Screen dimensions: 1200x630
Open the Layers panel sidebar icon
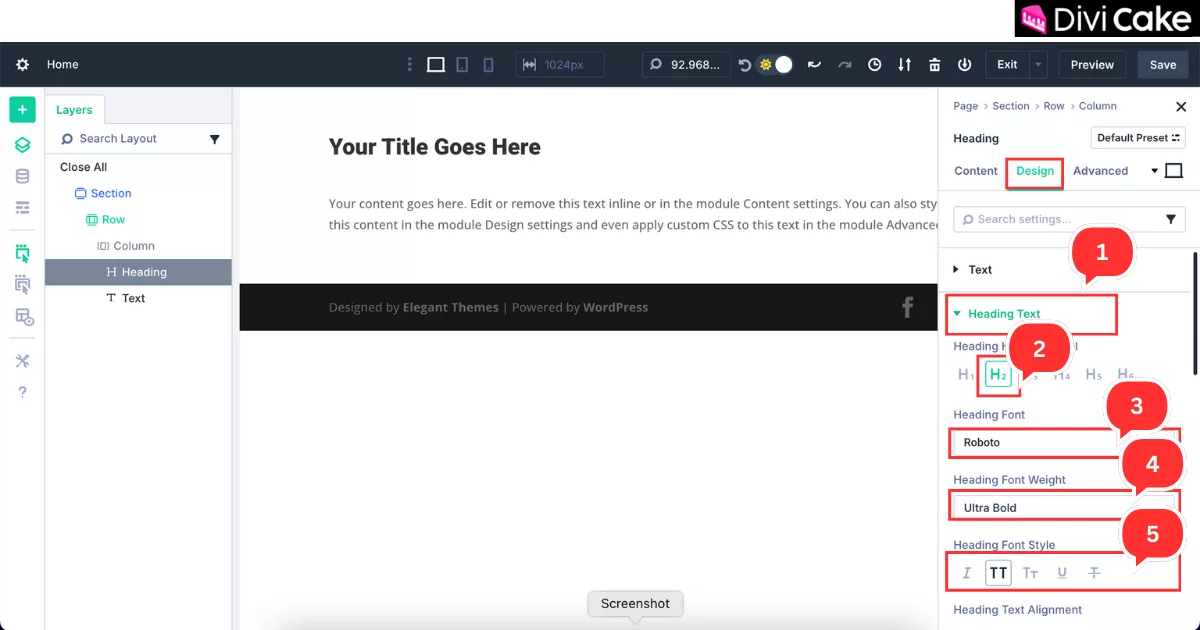(22, 145)
